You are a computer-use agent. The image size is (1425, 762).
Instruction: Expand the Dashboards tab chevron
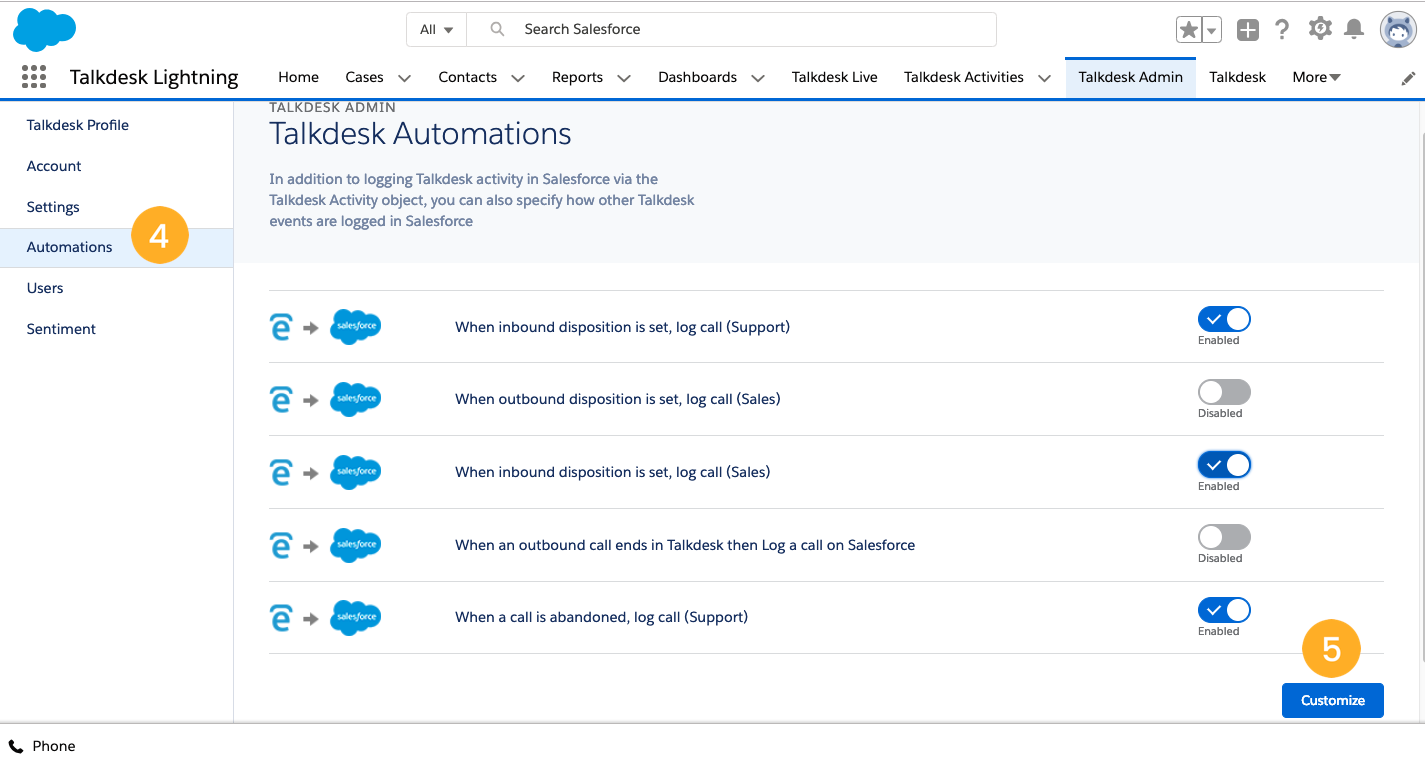(x=758, y=78)
